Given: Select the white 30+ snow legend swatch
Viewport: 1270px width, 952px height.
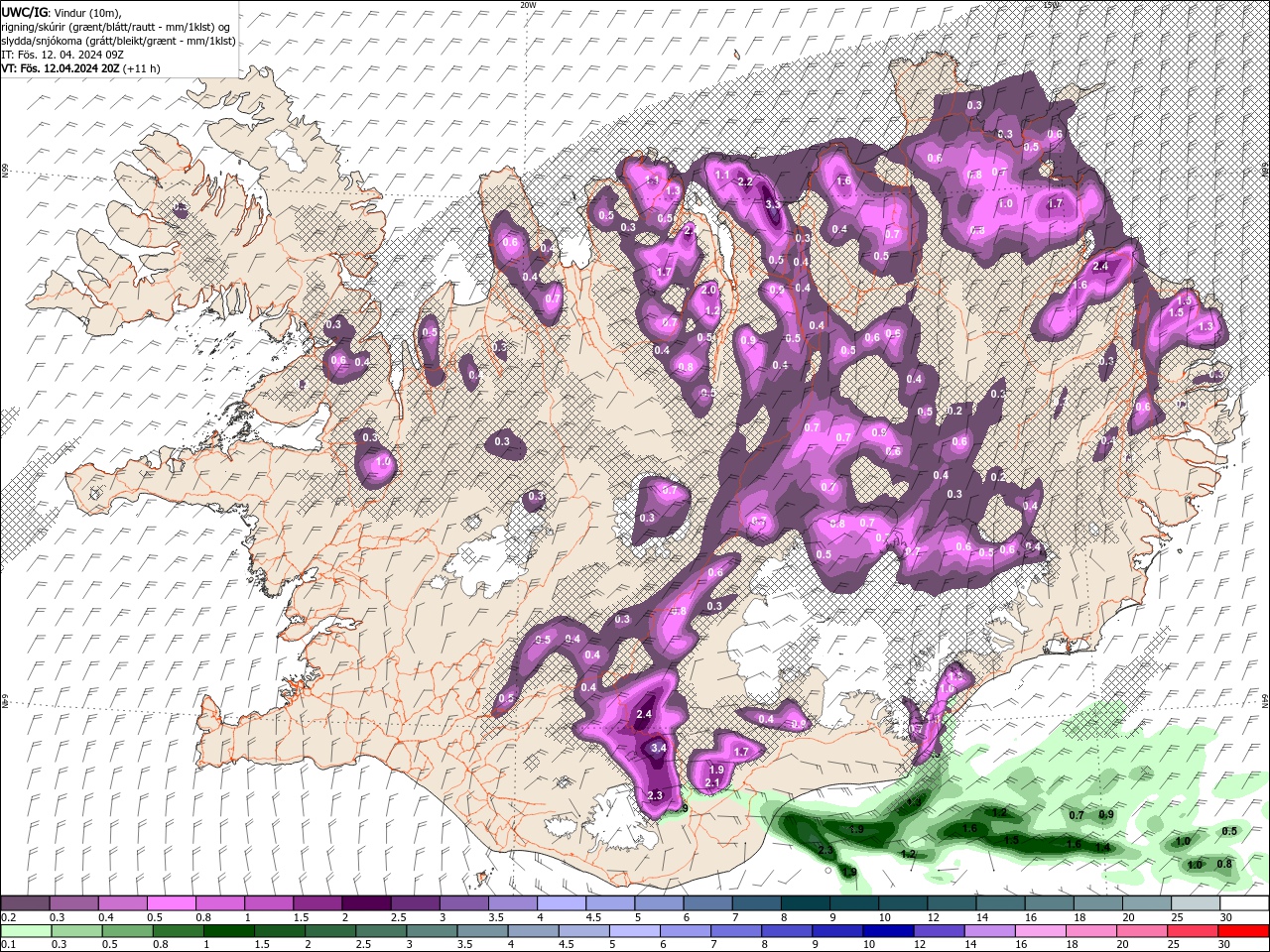Looking at the screenshot, I should [x=1243, y=903].
